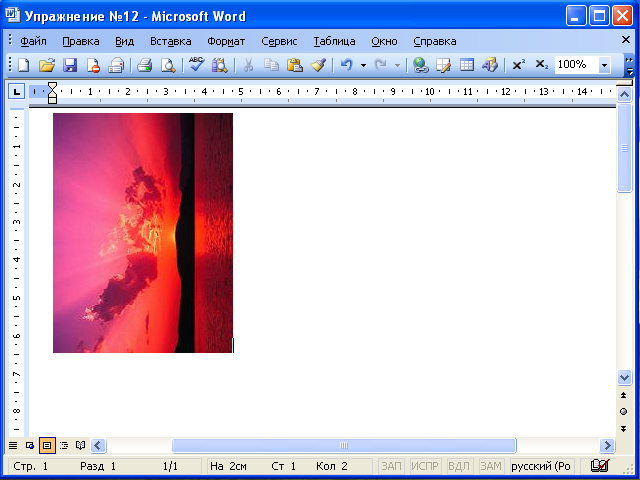Select the sunset picture in the document
The width and height of the screenshot is (640, 480).
(x=143, y=233)
